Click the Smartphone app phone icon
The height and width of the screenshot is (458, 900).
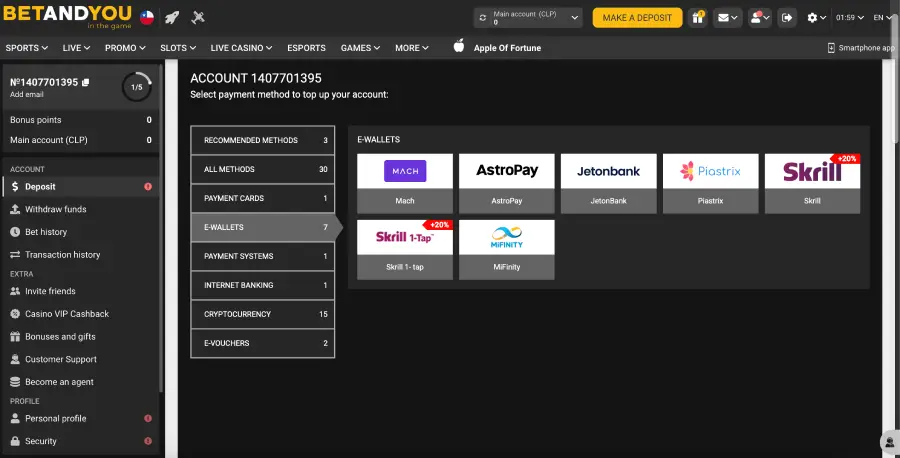point(831,48)
